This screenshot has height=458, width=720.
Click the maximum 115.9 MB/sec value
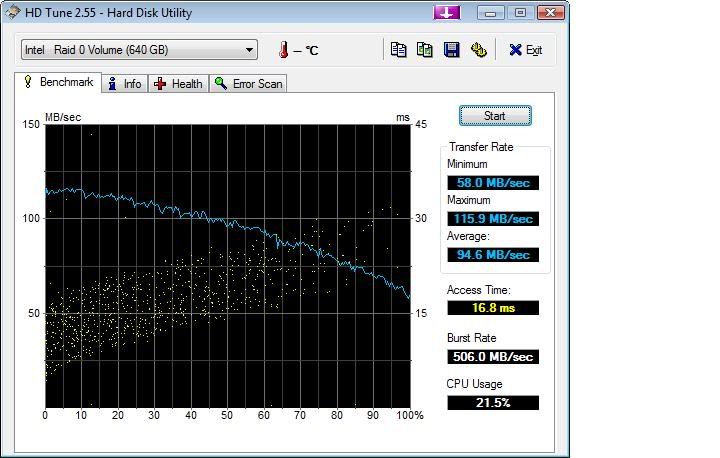point(493,219)
